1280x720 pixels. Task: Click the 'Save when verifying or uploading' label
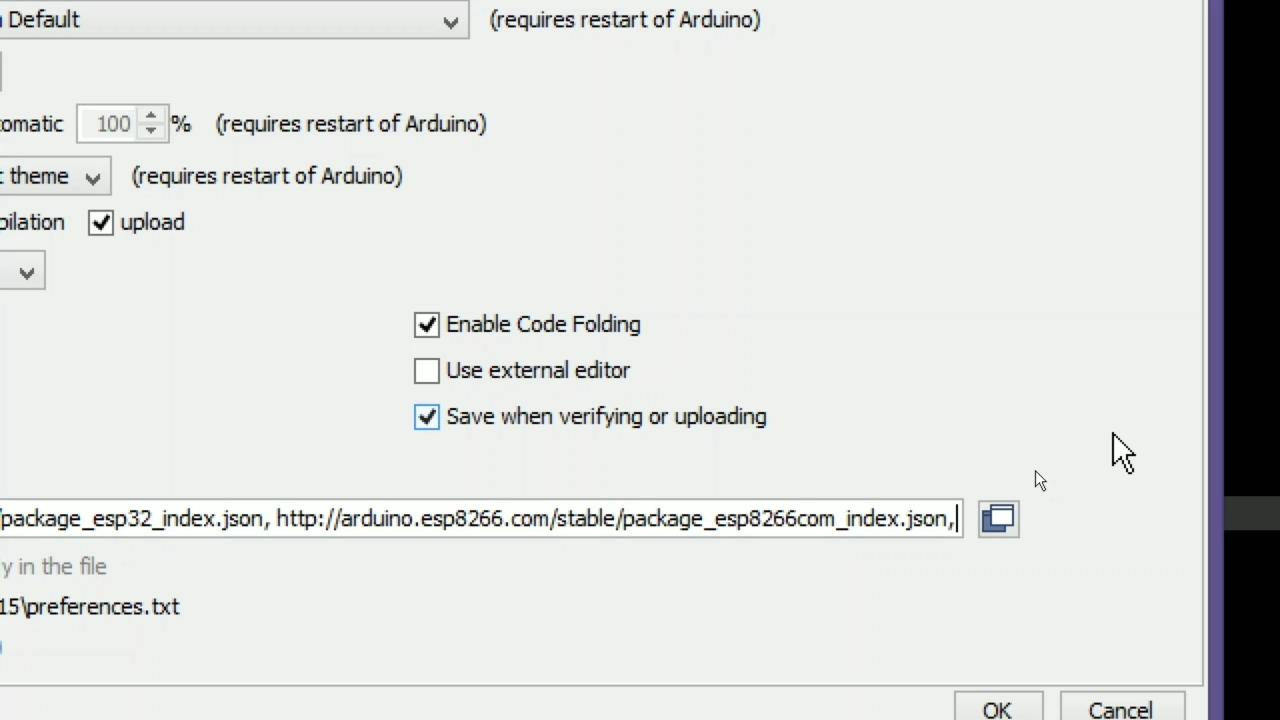point(606,416)
